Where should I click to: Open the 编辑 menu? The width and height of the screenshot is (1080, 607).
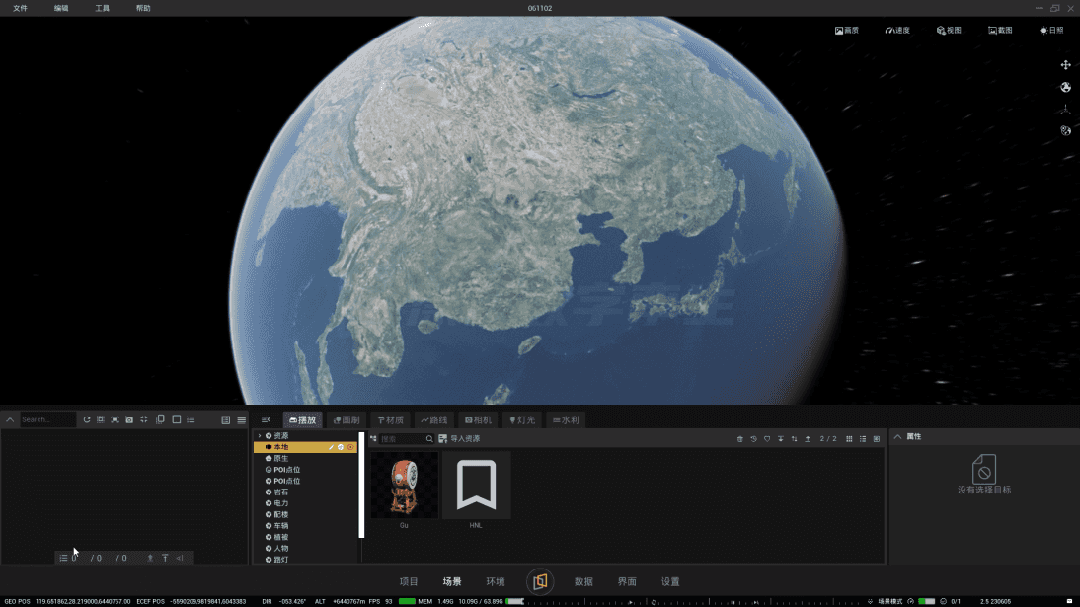pyautogui.click(x=61, y=8)
